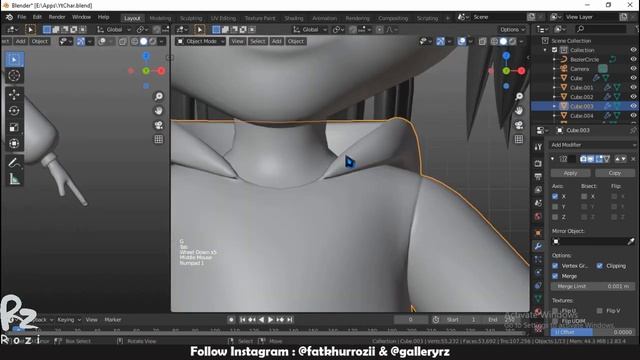
Task: Jump to timeline end frame
Action: (289, 320)
